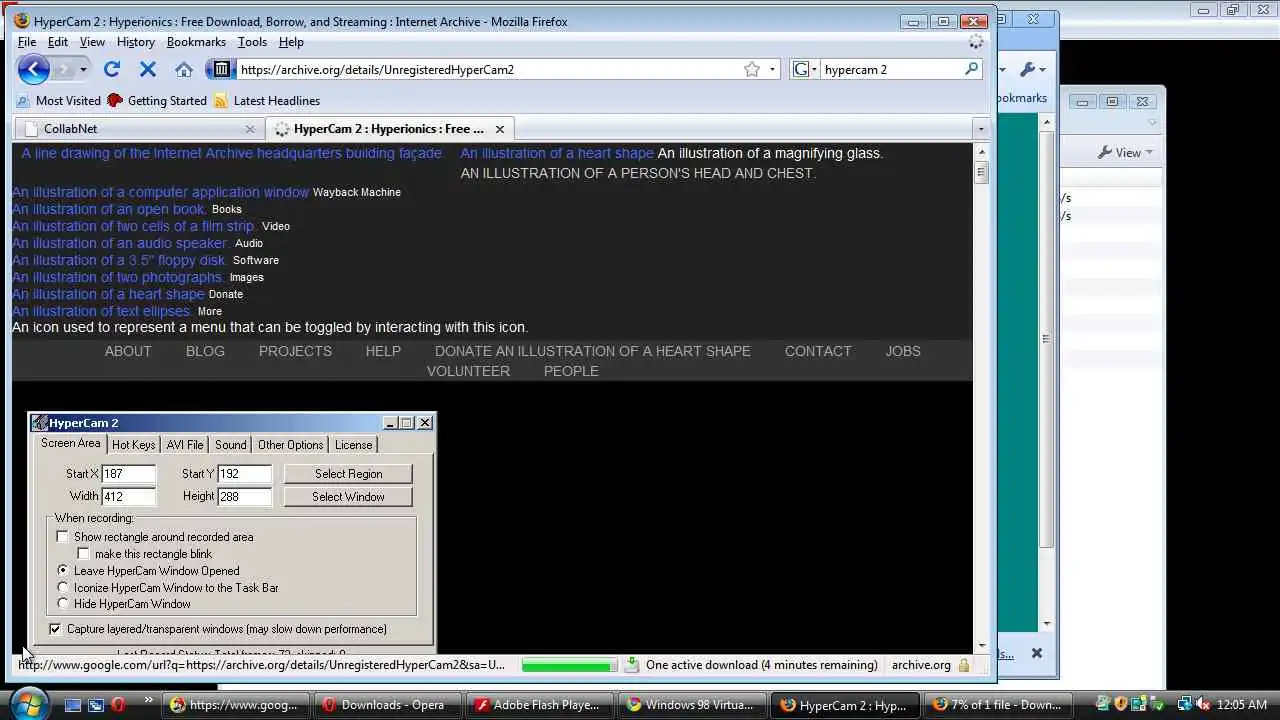Open the History menu
This screenshot has height=720, width=1280.
(x=135, y=42)
